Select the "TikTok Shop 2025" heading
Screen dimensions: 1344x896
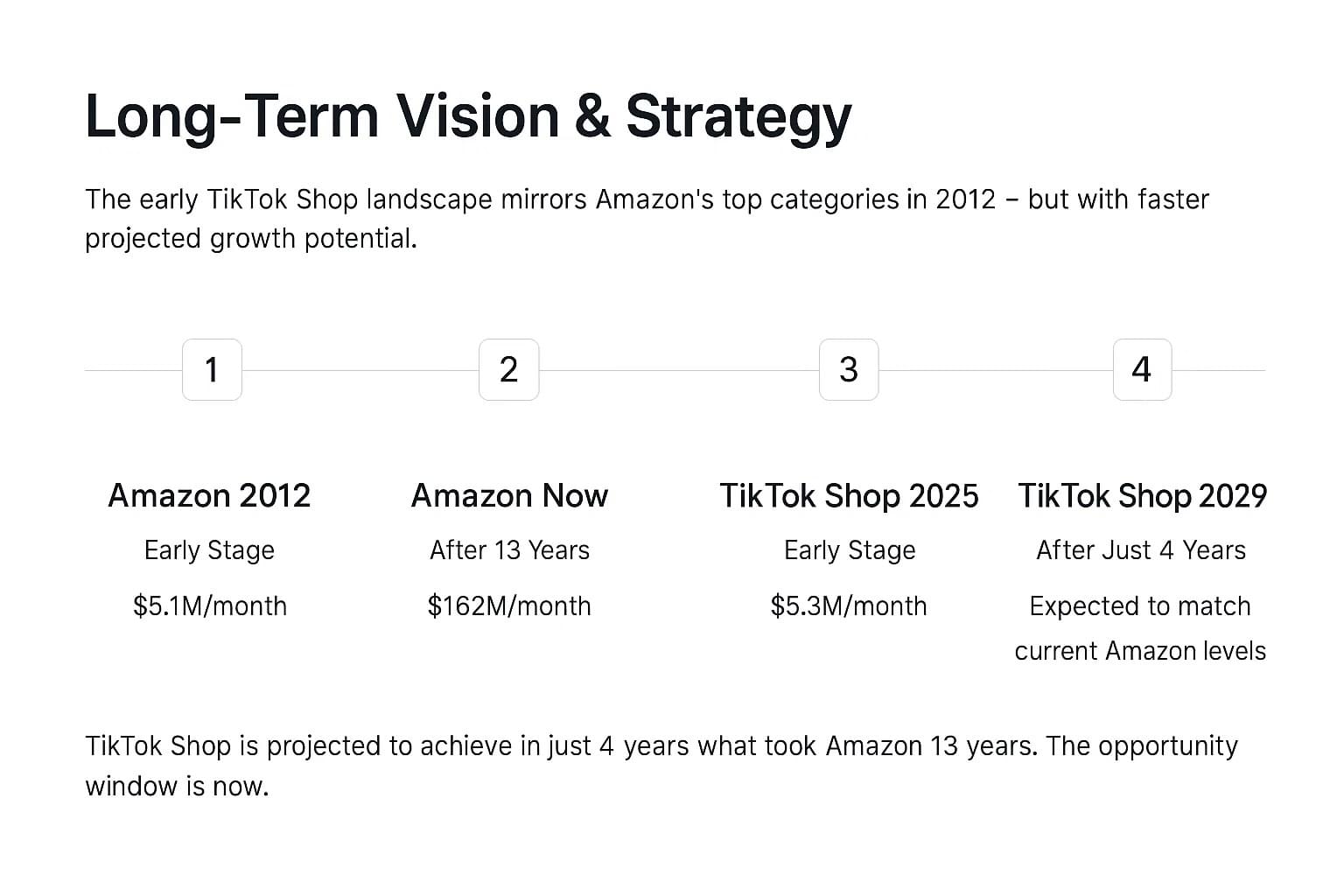[x=849, y=496]
